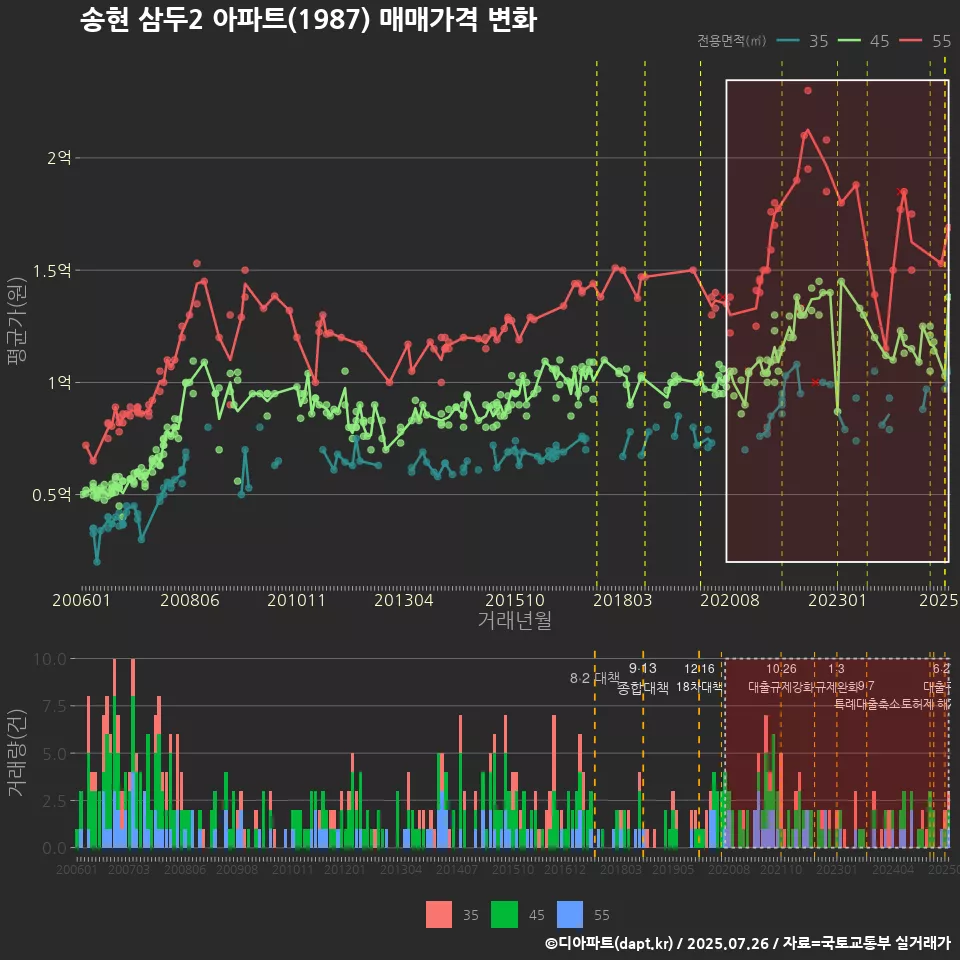The width and height of the screenshot is (960, 960).
Task: Click the 1.5억 y-axis label
Action: (x=52, y=271)
